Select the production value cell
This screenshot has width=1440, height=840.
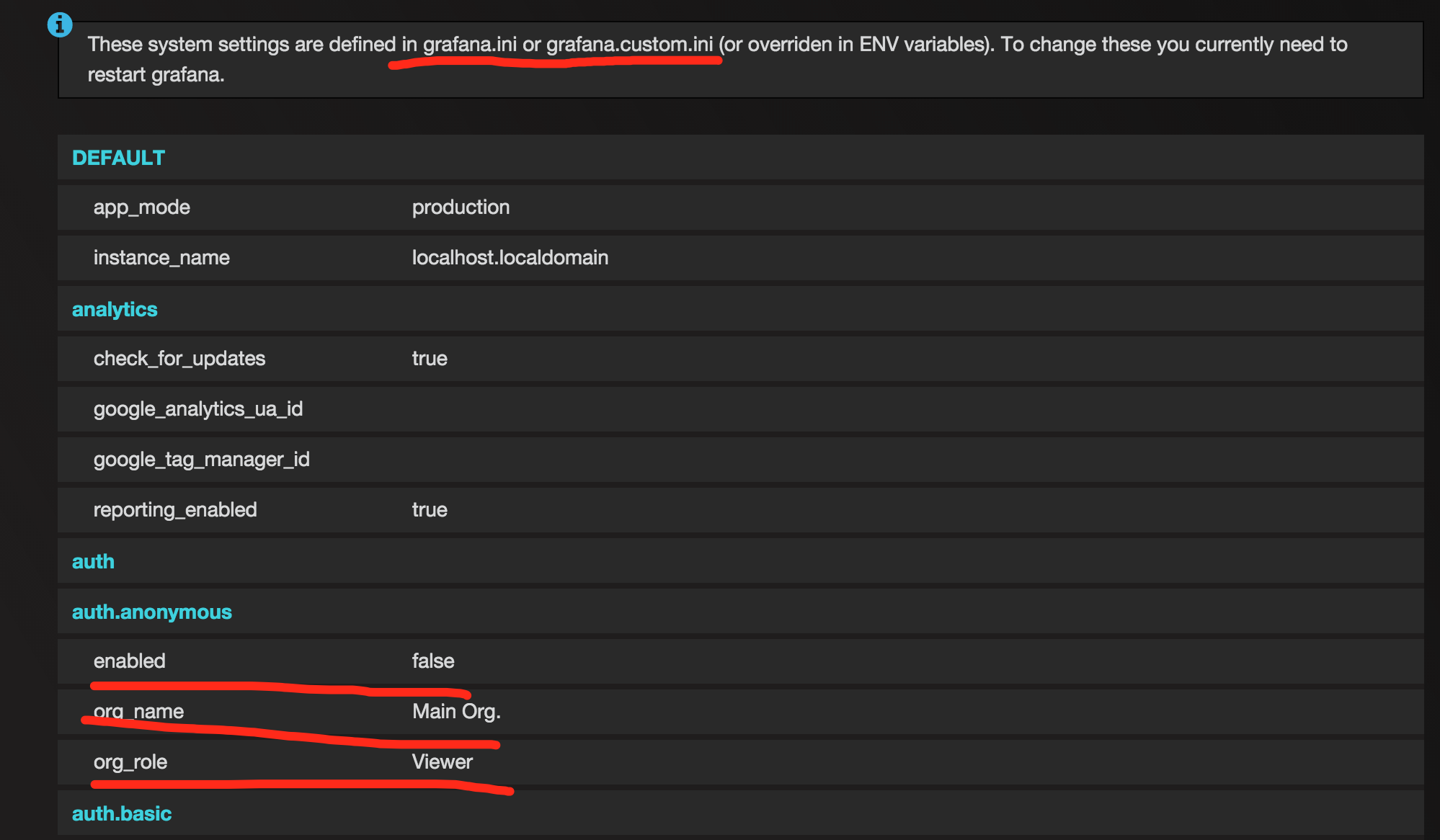[461, 207]
